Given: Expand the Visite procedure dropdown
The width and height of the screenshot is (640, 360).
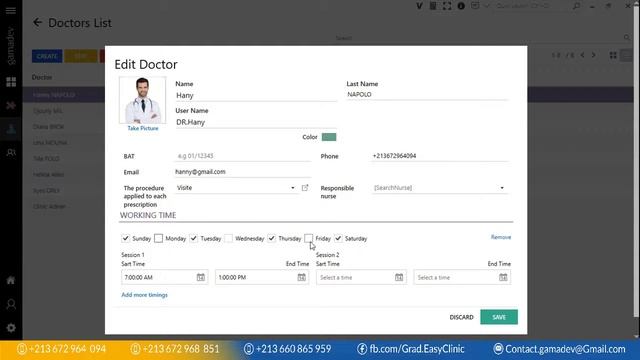Looking at the screenshot, I should (293, 188).
